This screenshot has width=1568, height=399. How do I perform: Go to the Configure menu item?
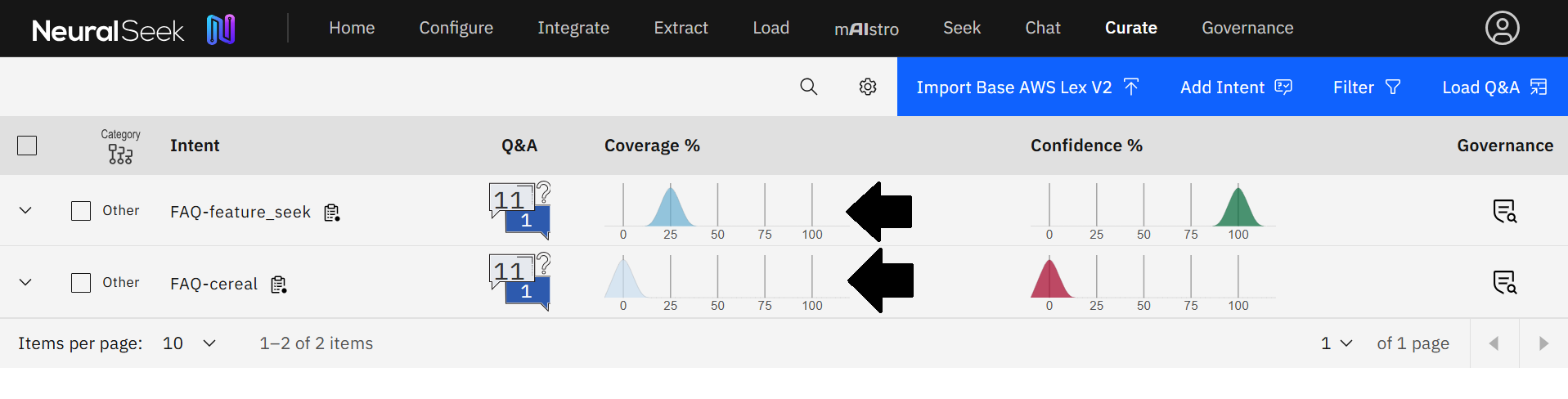pos(456,28)
